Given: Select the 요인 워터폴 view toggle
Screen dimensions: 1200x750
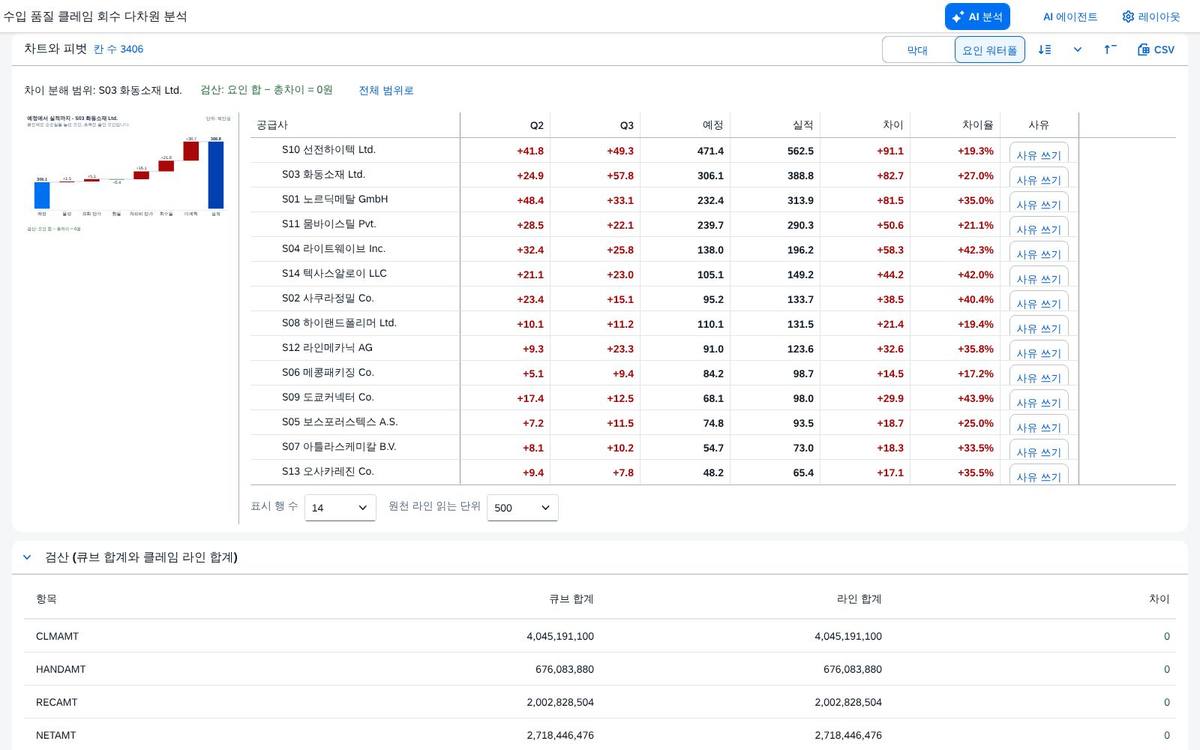Looking at the screenshot, I should (x=990, y=50).
